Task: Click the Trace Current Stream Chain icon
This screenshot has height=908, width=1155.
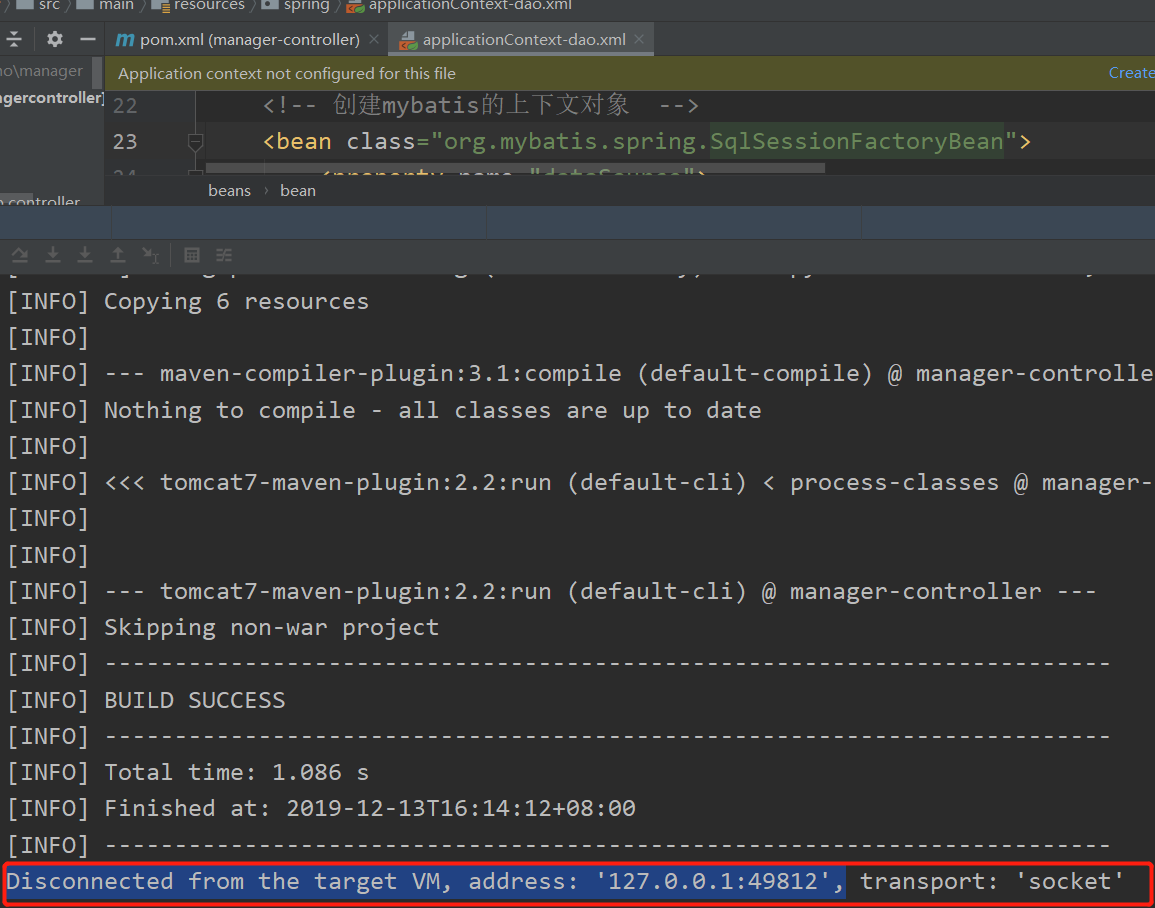Action: pos(224,256)
